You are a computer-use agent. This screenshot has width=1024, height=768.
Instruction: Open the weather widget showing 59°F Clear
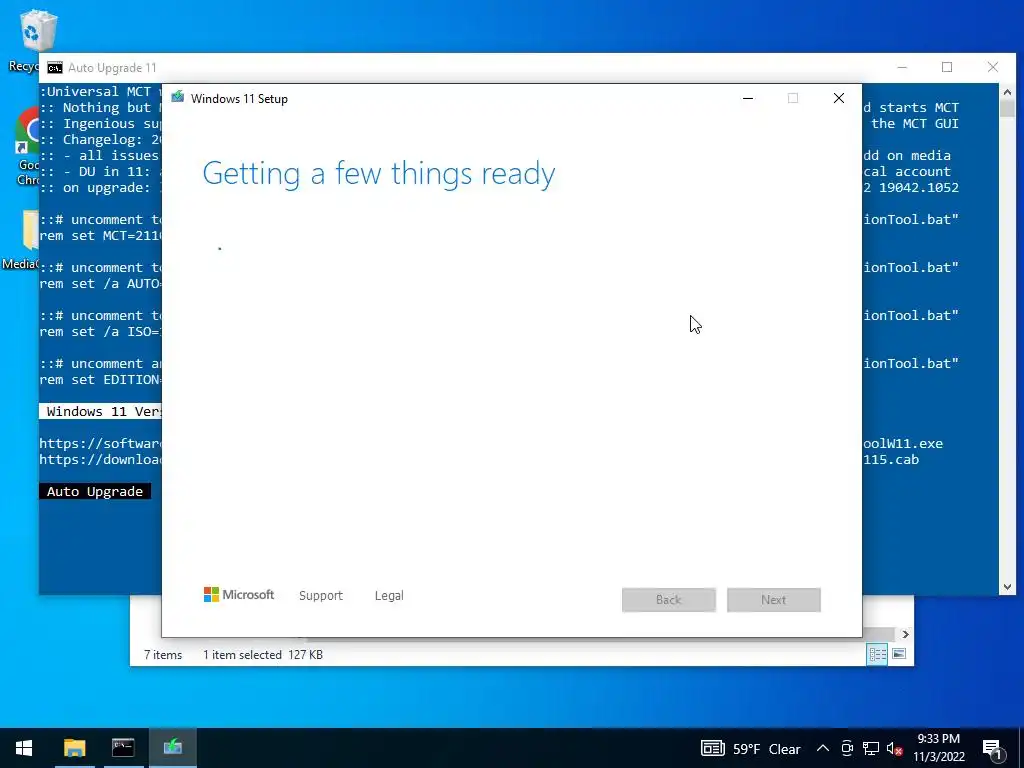click(x=750, y=748)
